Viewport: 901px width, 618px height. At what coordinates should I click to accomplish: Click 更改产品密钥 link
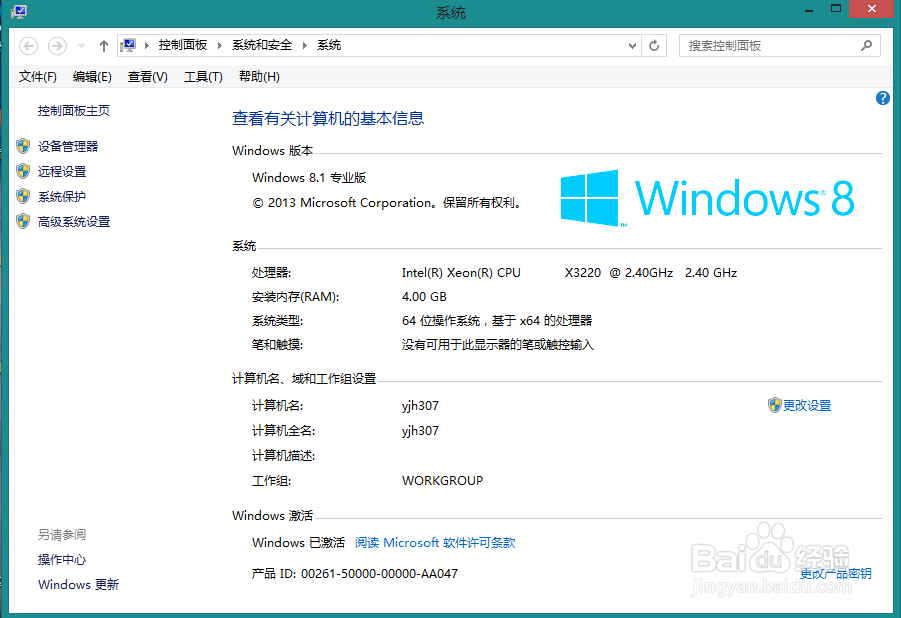835,573
